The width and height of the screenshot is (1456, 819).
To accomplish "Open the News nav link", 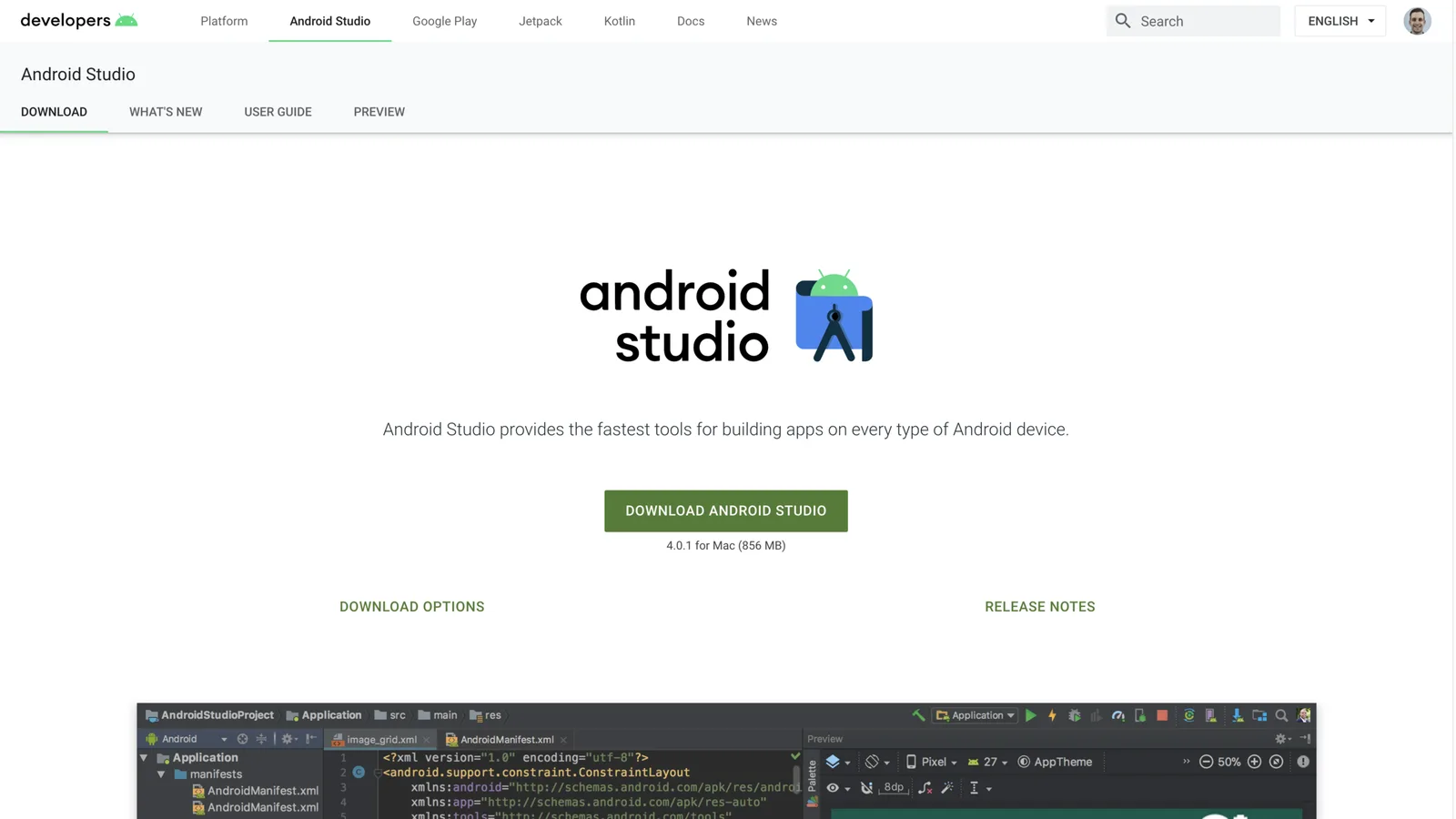I will (762, 21).
